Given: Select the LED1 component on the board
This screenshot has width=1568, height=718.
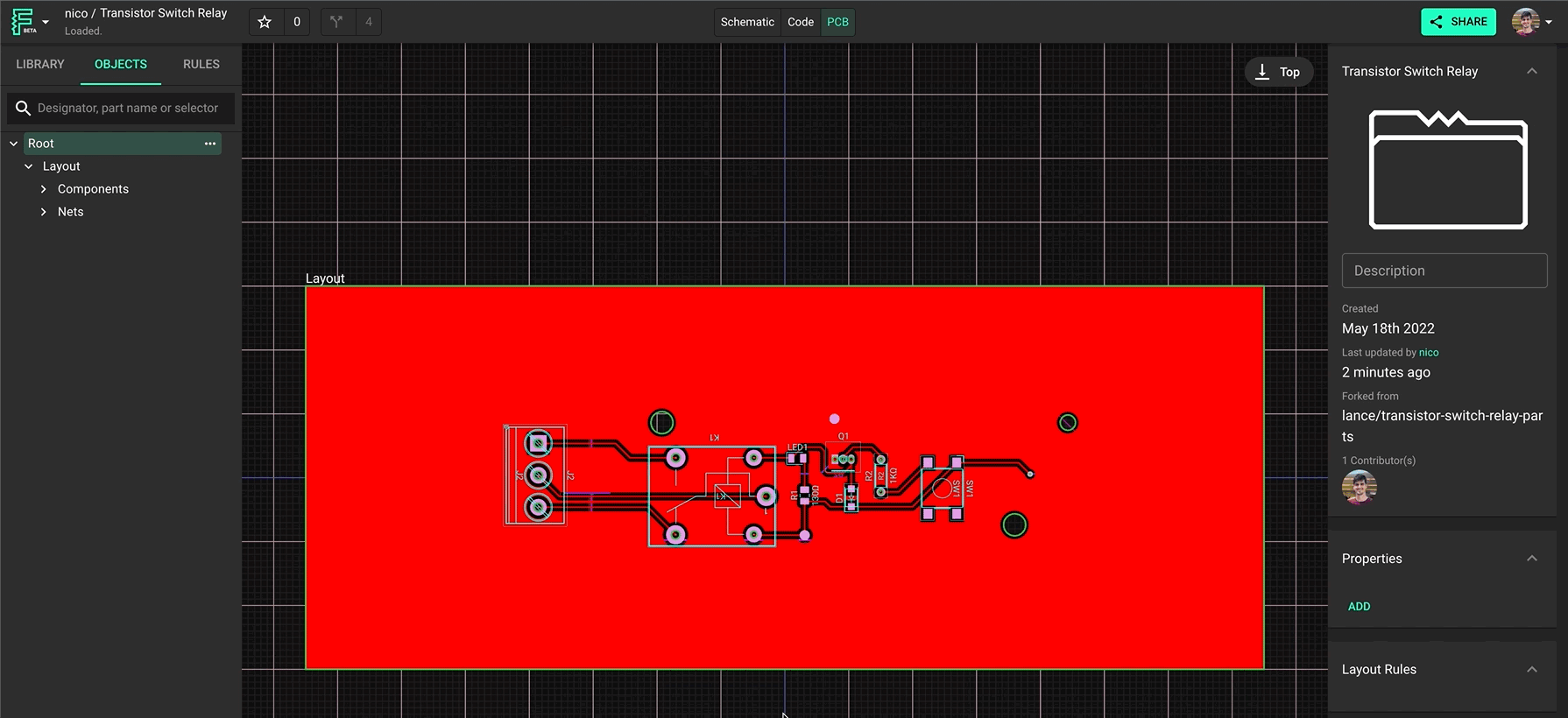Looking at the screenshot, I should [x=796, y=457].
